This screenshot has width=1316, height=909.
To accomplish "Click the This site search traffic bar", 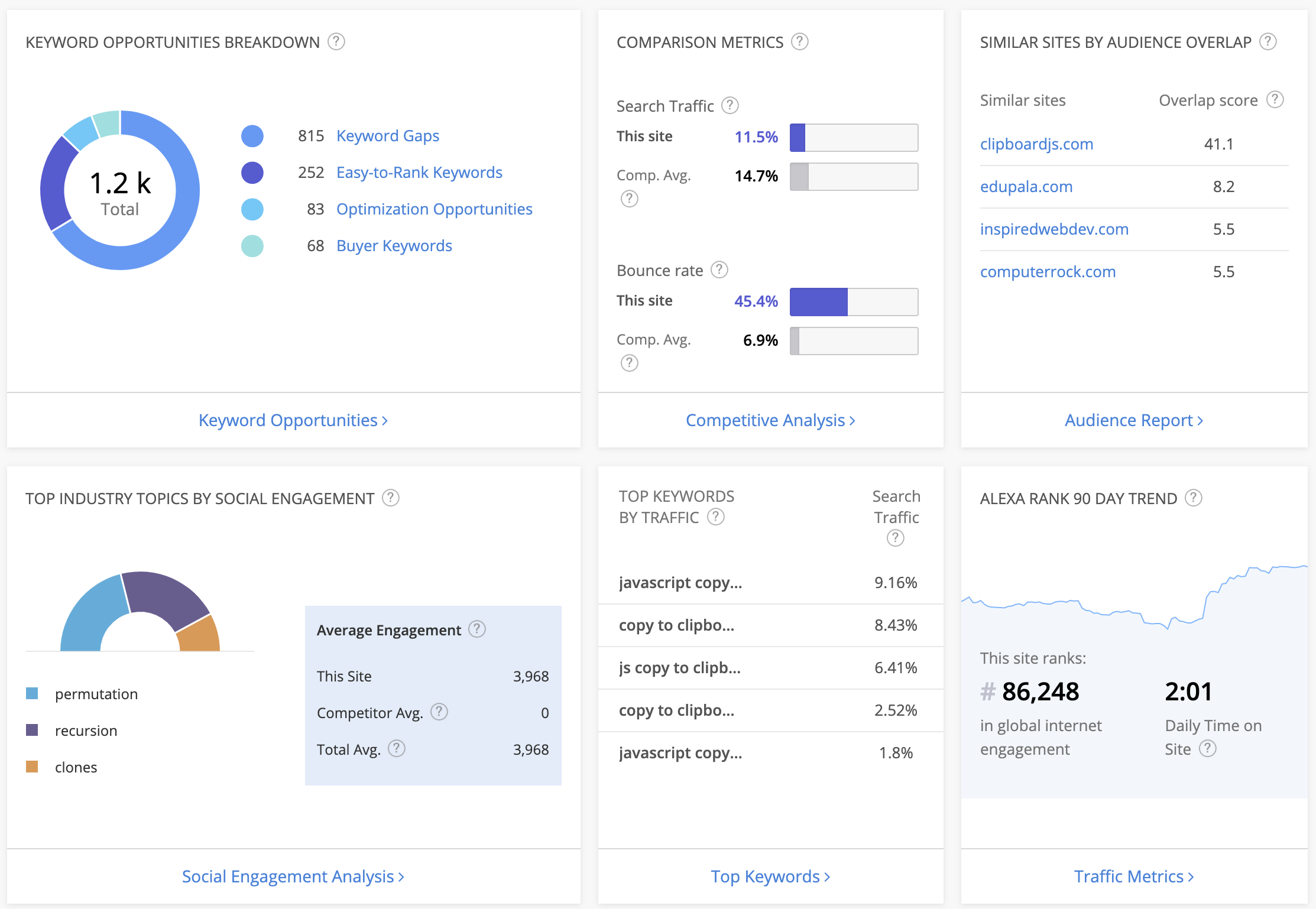I will coord(853,137).
